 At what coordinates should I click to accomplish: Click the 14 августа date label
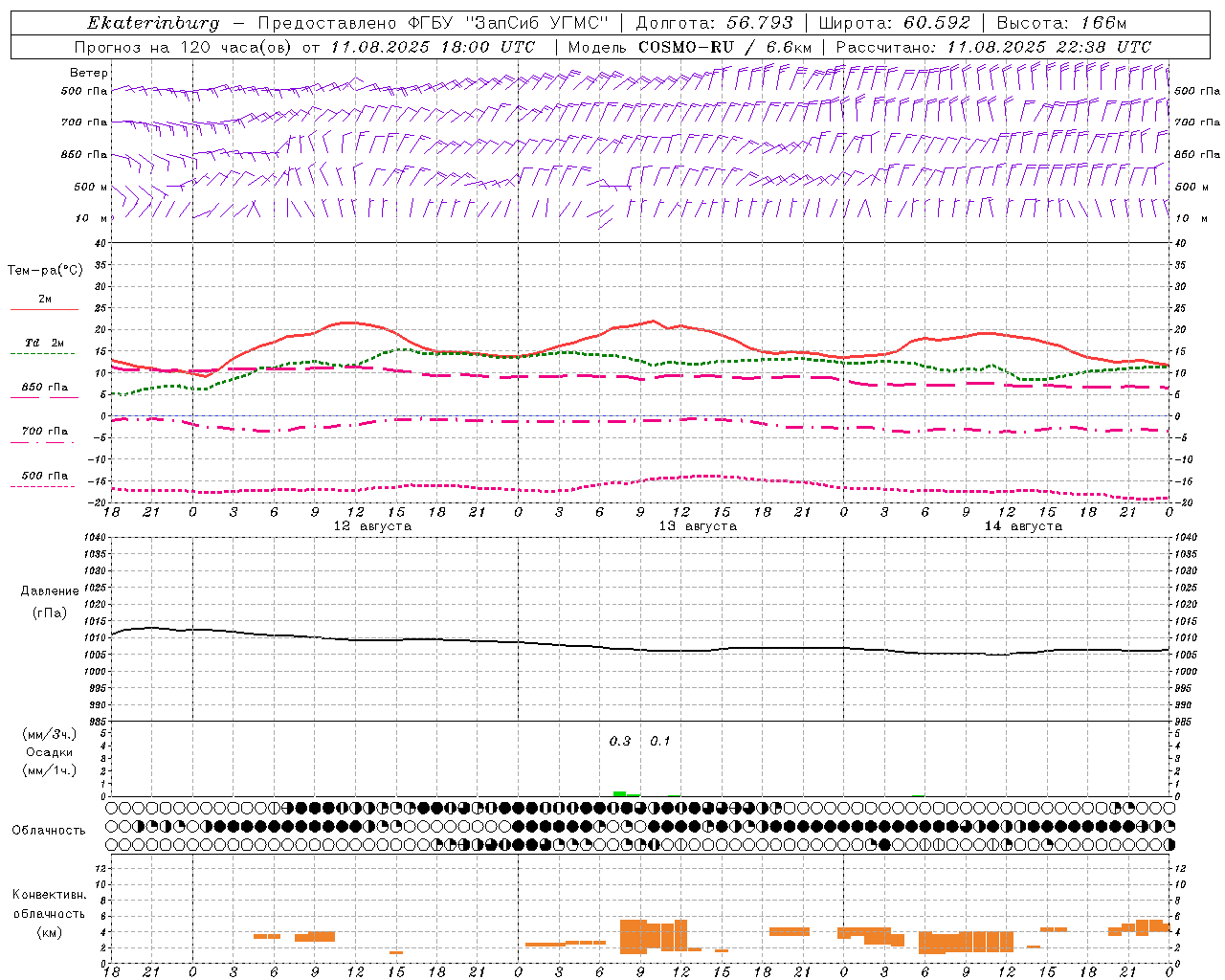coord(1023,526)
